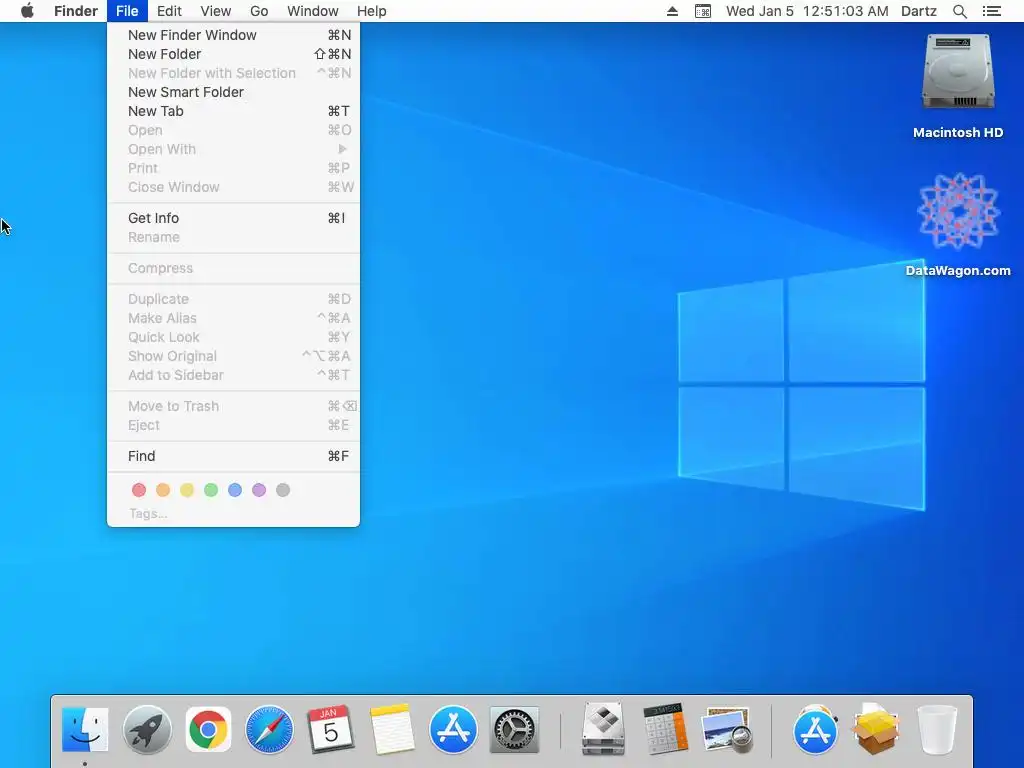Open the Trash in the Dock
Screen dimensions: 1024x768
[937, 729]
